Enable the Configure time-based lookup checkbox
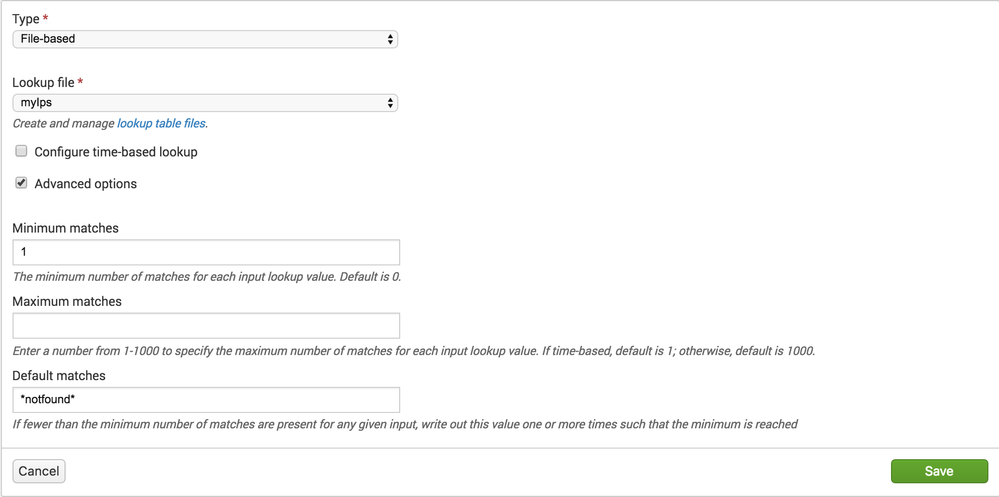Image resolution: width=999 pixels, height=497 pixels. [22, 152]
